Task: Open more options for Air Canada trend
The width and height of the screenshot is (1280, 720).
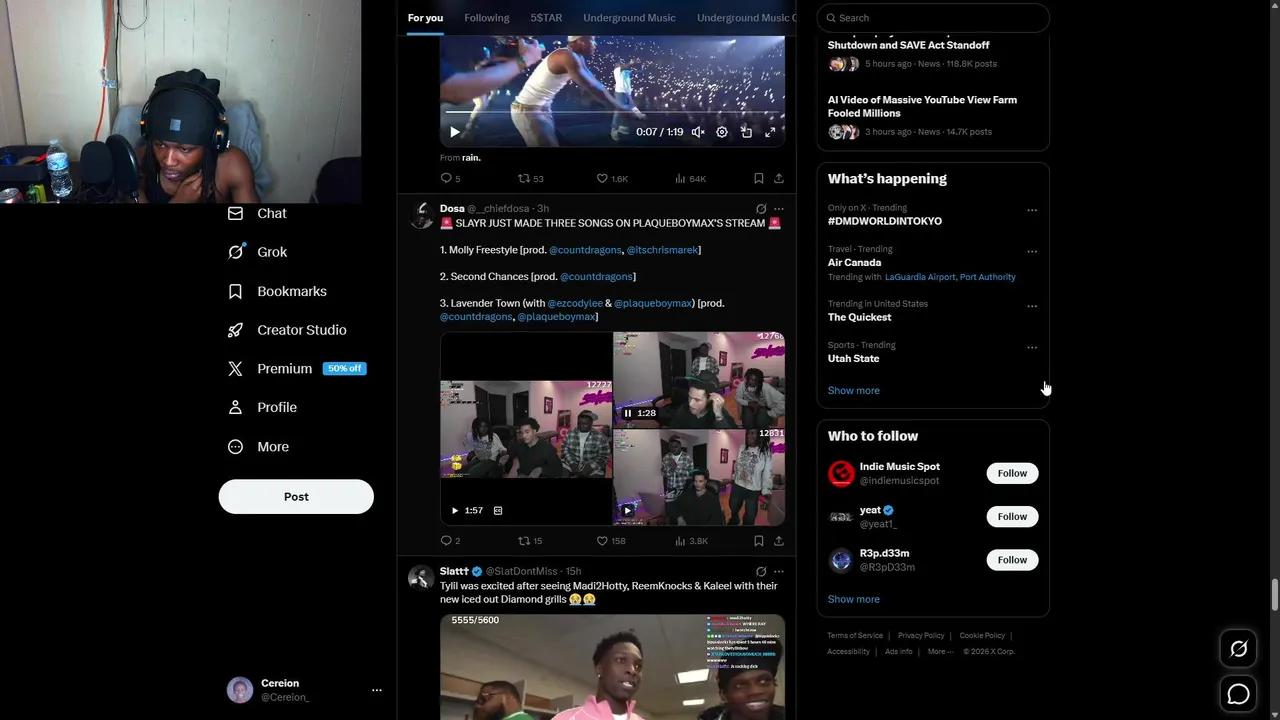Action: [1032, 252]
